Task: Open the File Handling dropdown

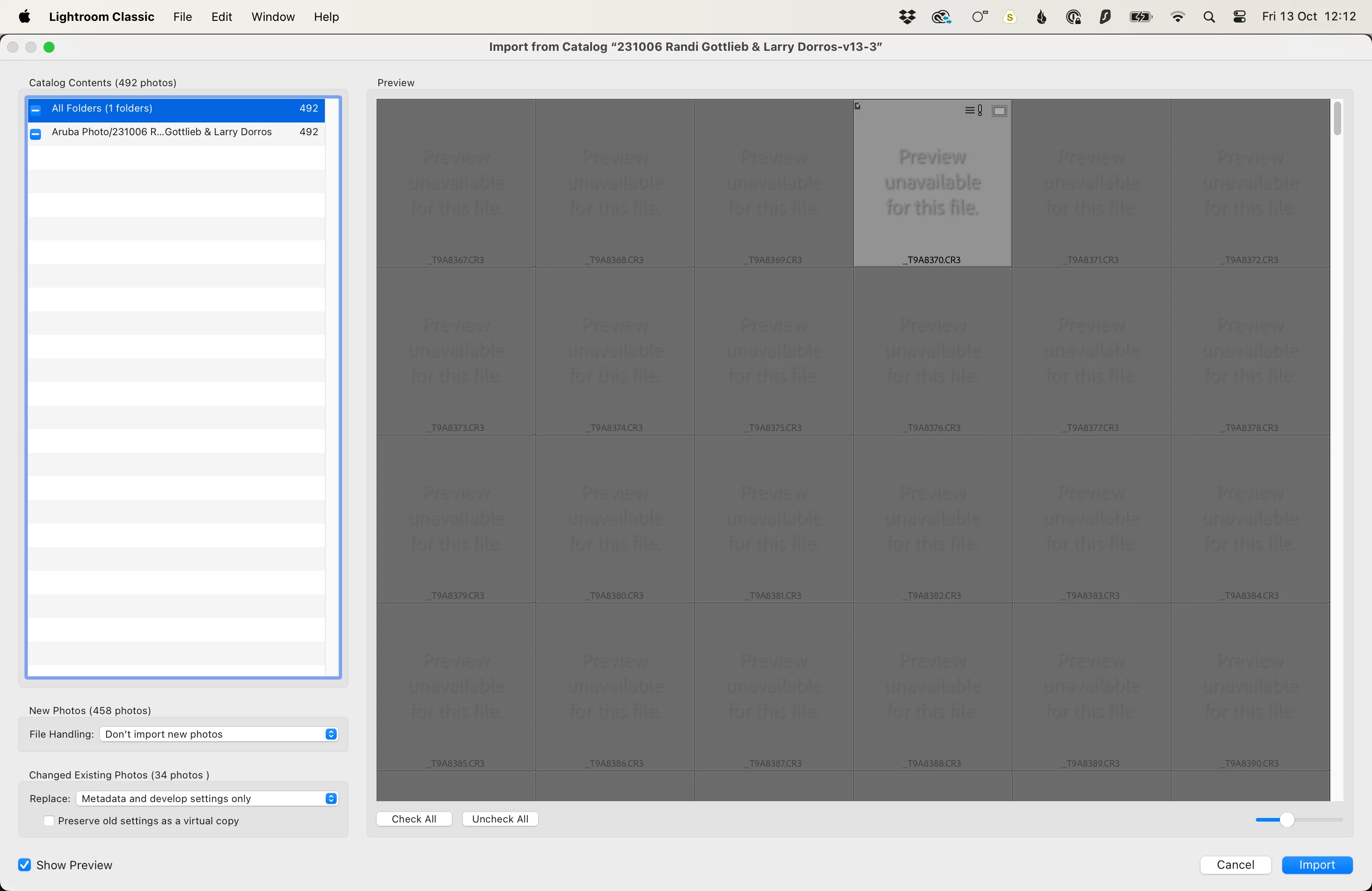Action: [218, 734]
